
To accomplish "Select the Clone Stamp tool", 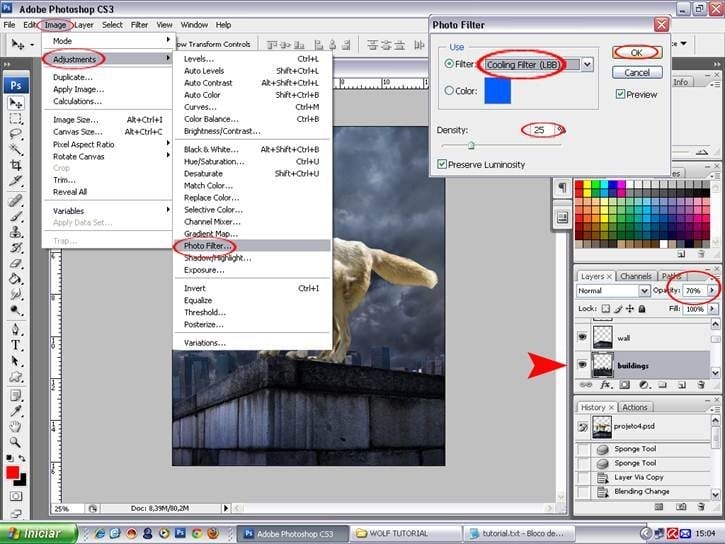I will (x=16, y=232).
